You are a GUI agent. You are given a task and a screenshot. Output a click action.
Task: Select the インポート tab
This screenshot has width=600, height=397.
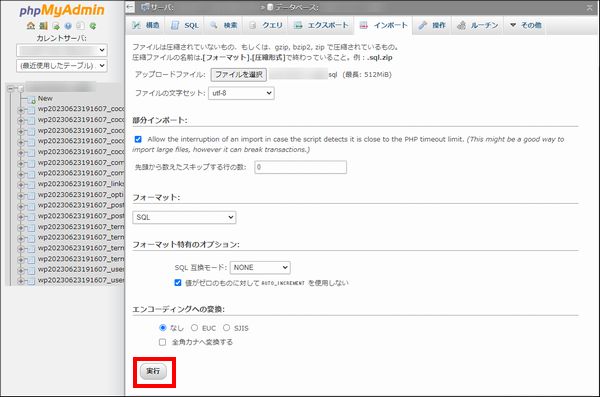383,25
